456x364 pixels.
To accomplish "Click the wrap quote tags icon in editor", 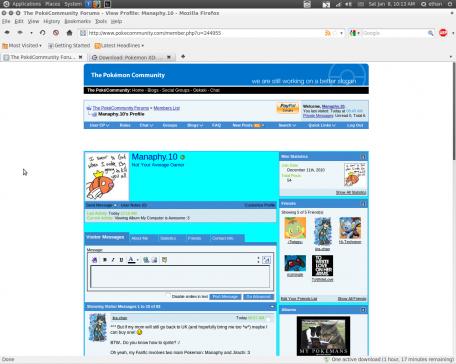I will (164, 260).
